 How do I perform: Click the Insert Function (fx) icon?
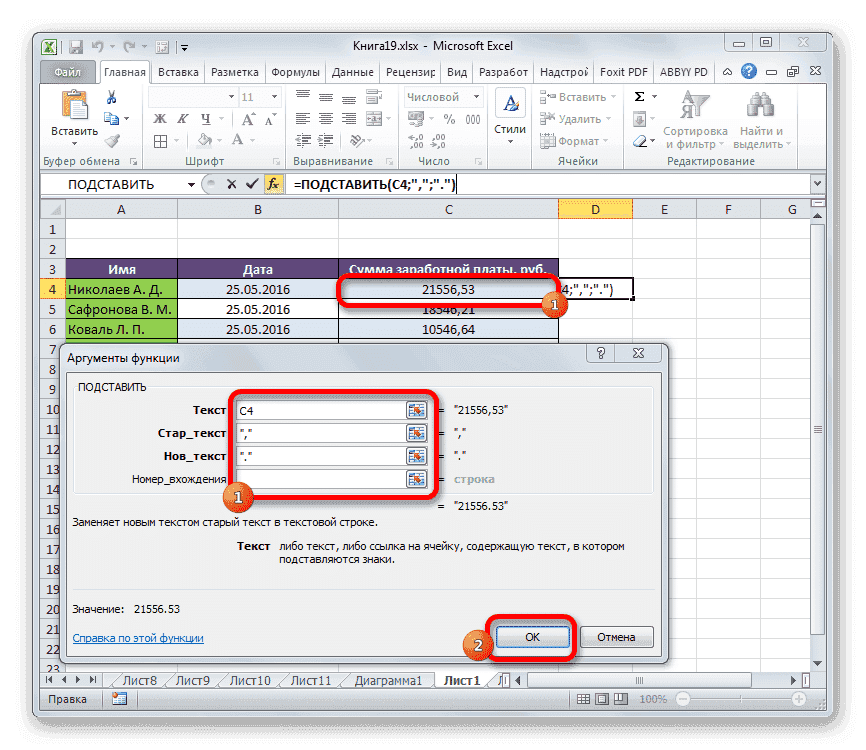click(275, 184)
